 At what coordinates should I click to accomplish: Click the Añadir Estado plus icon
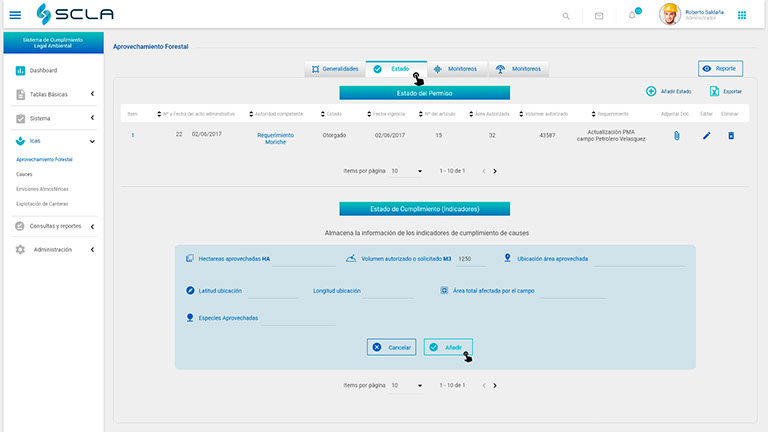click(651, 91)
